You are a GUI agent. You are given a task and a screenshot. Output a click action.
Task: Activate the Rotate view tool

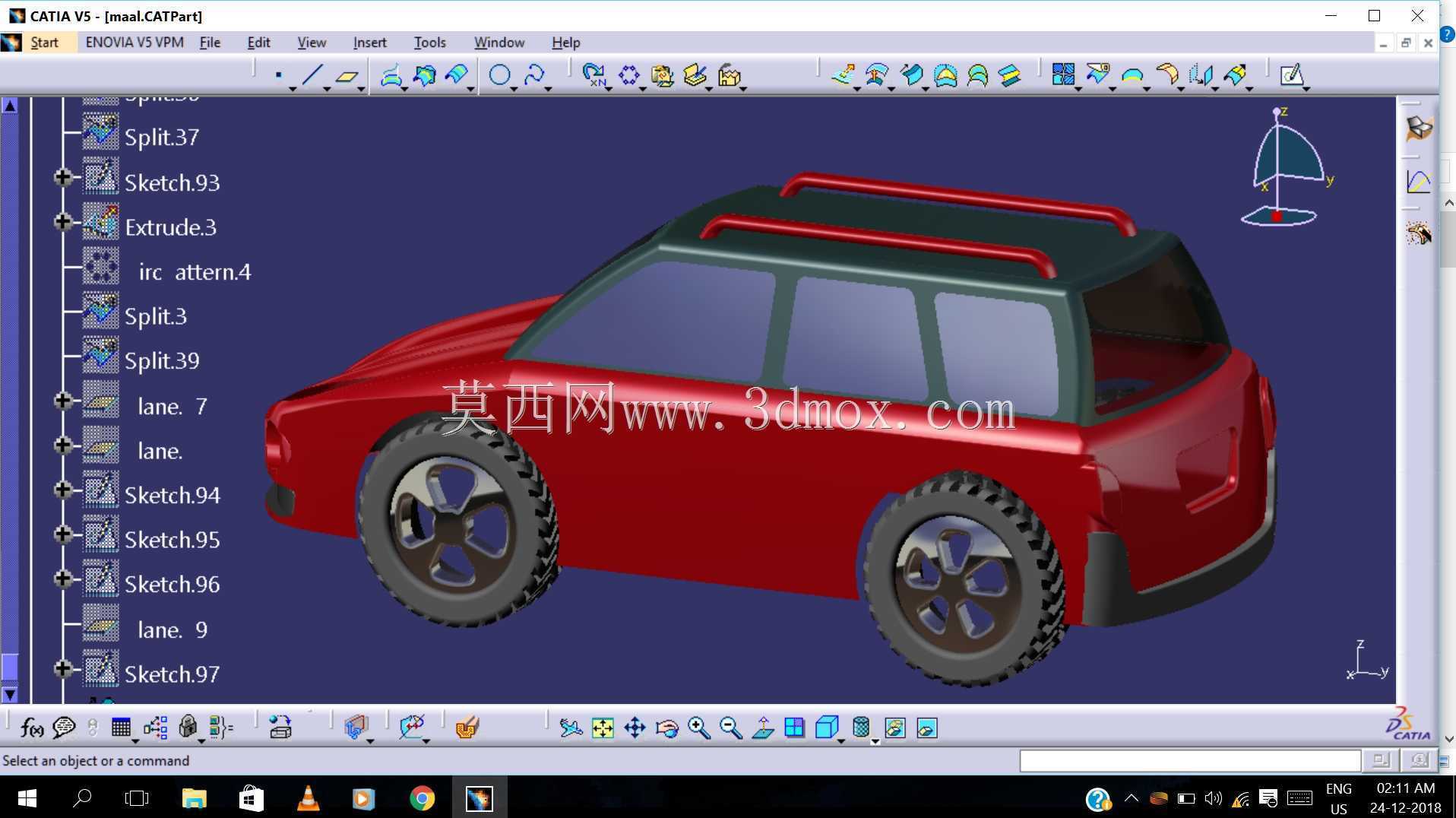click(x=666, y=728)
